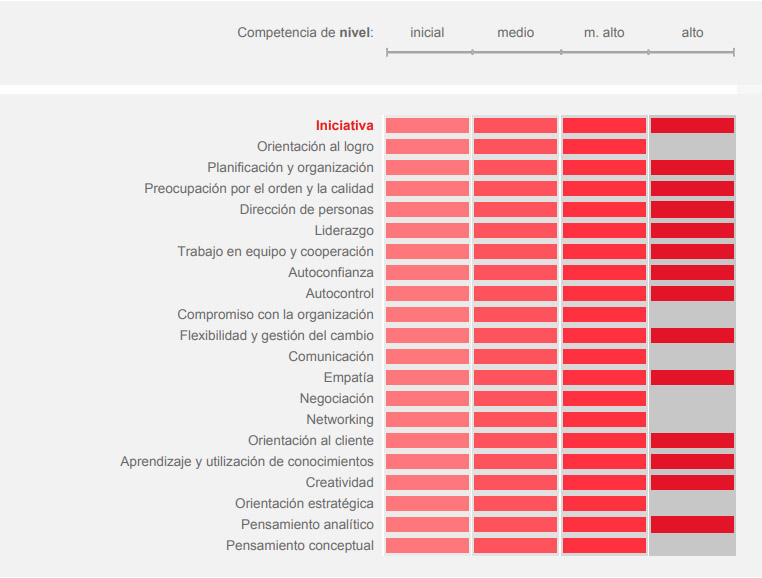Select Negociación's m. alto level cell

click(604, 399)
